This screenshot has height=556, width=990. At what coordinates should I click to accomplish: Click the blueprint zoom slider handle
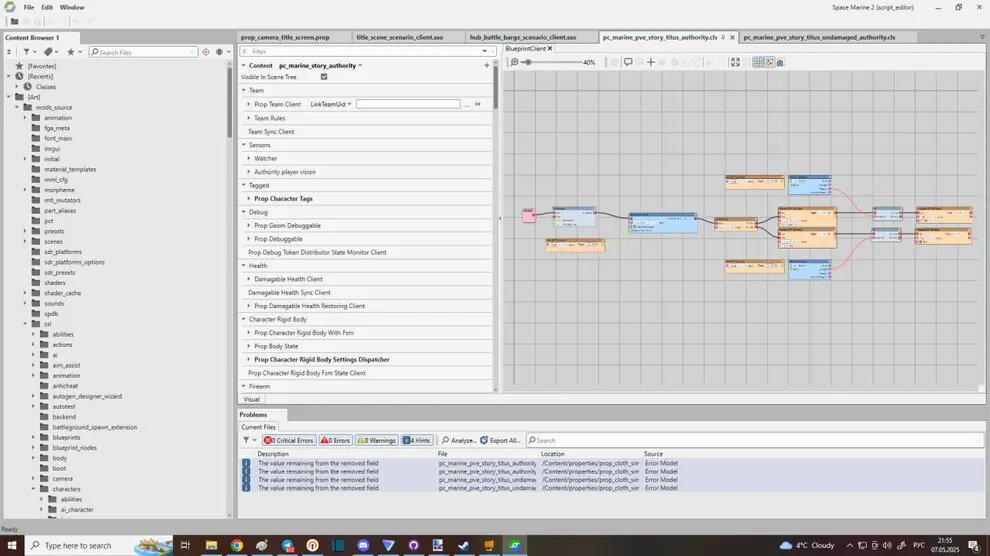[x=528, y=62]
